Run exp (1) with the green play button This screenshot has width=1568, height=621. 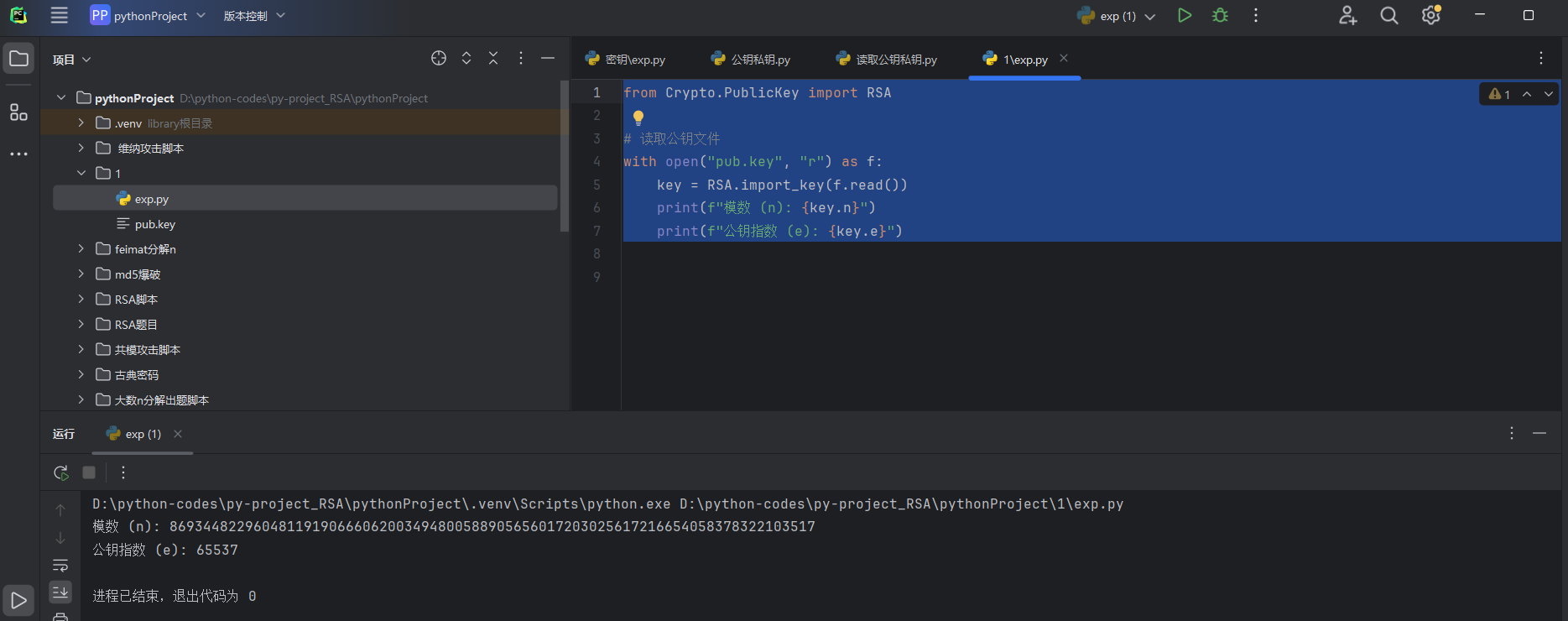tap(1185, 15)
